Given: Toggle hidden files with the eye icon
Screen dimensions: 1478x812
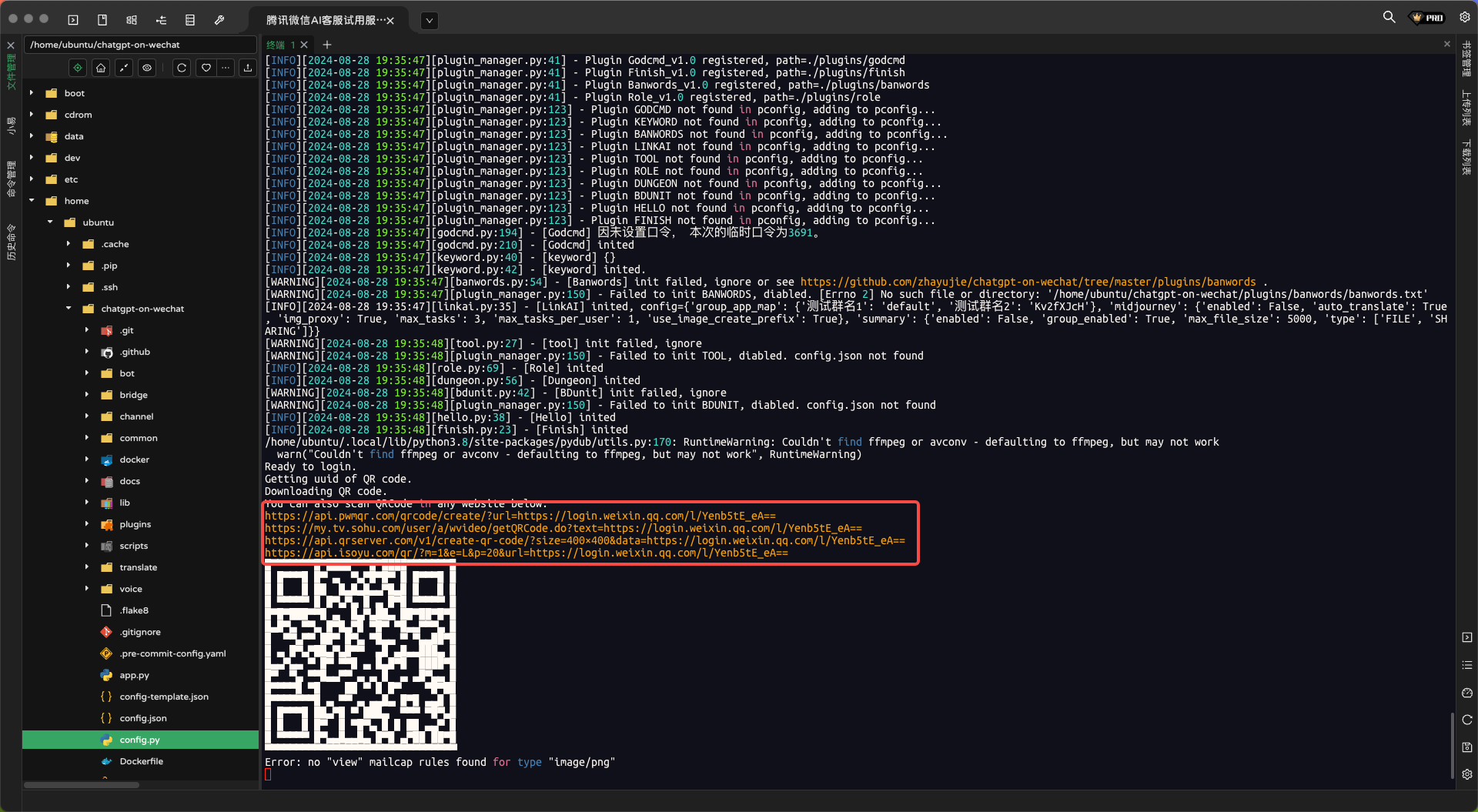Looking at the screenshot, I should [147, 68].
